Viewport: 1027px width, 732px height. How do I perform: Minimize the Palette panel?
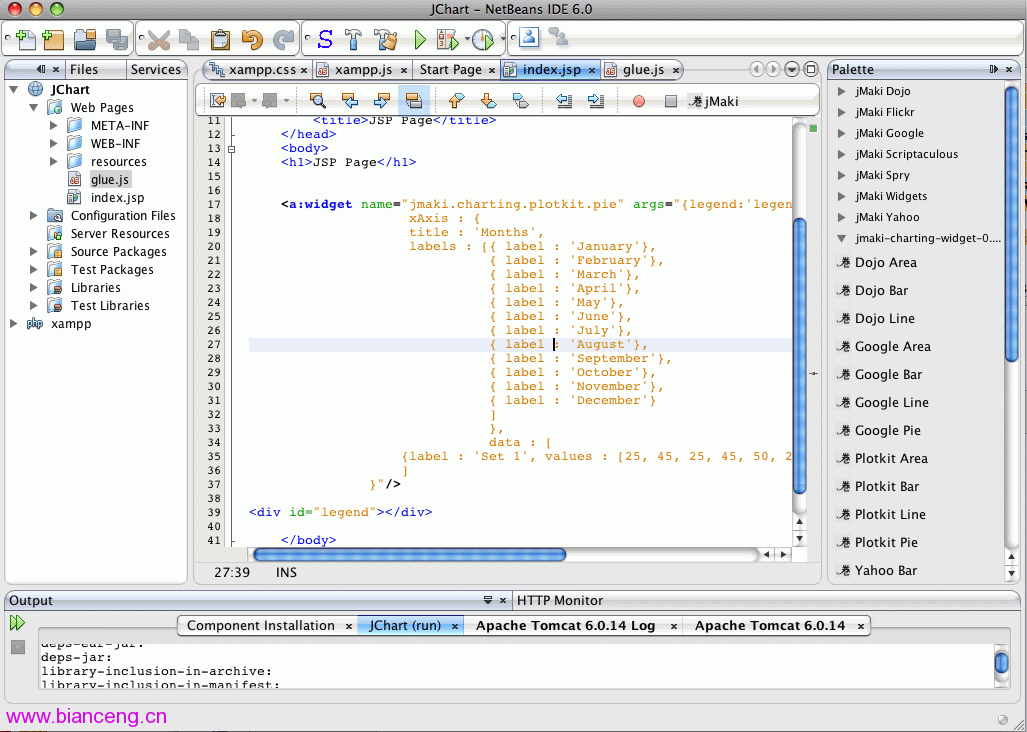994,69
